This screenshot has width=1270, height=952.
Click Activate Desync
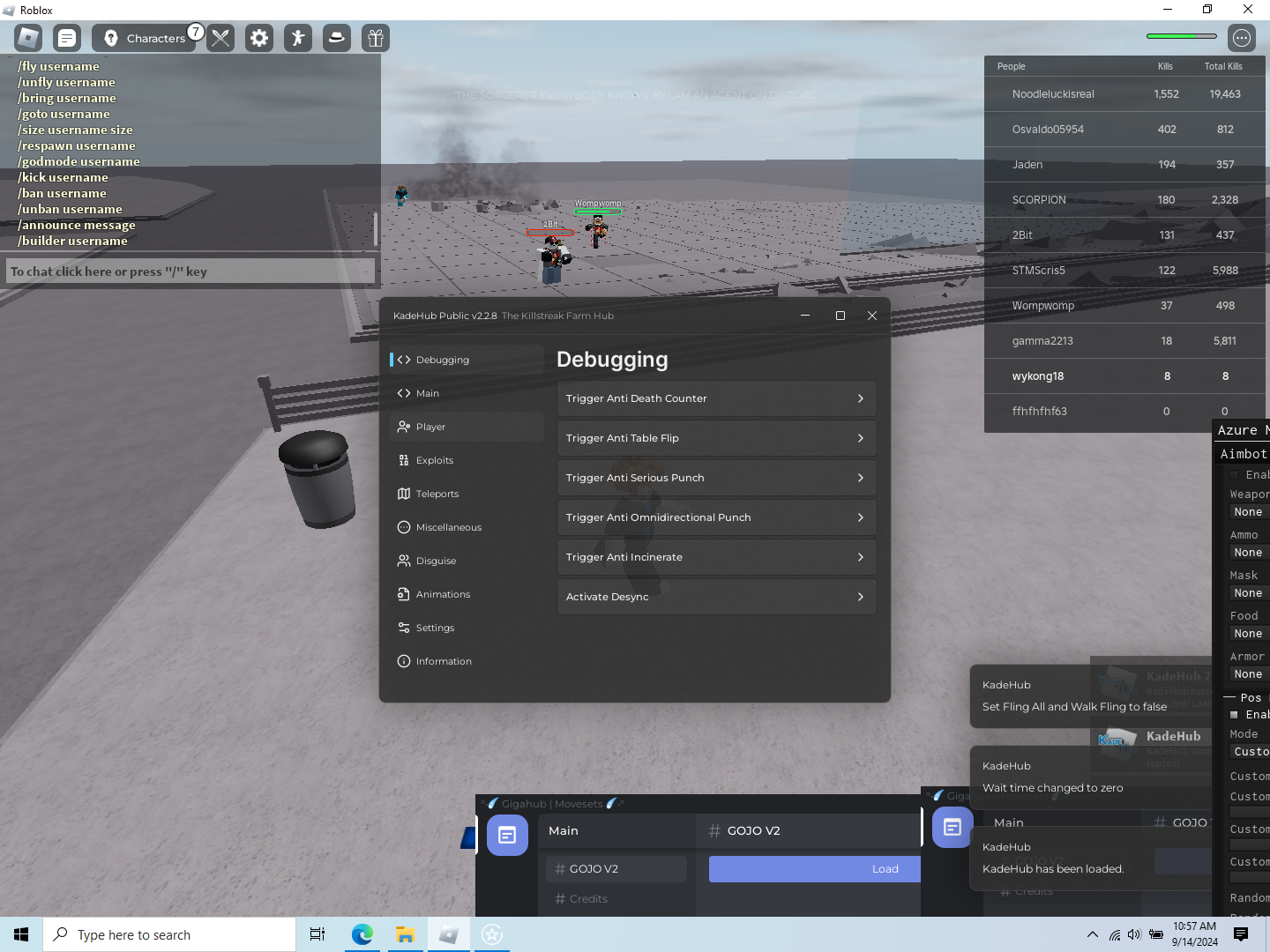(716, 597)
